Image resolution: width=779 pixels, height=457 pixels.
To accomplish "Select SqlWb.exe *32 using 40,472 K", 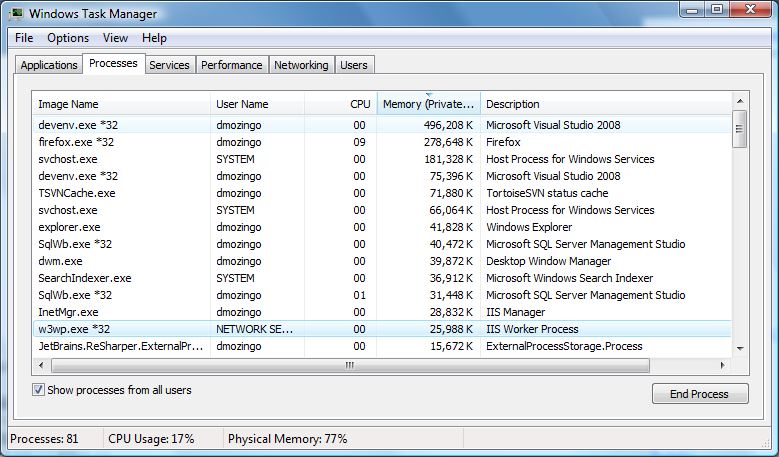I will point(382,244).
